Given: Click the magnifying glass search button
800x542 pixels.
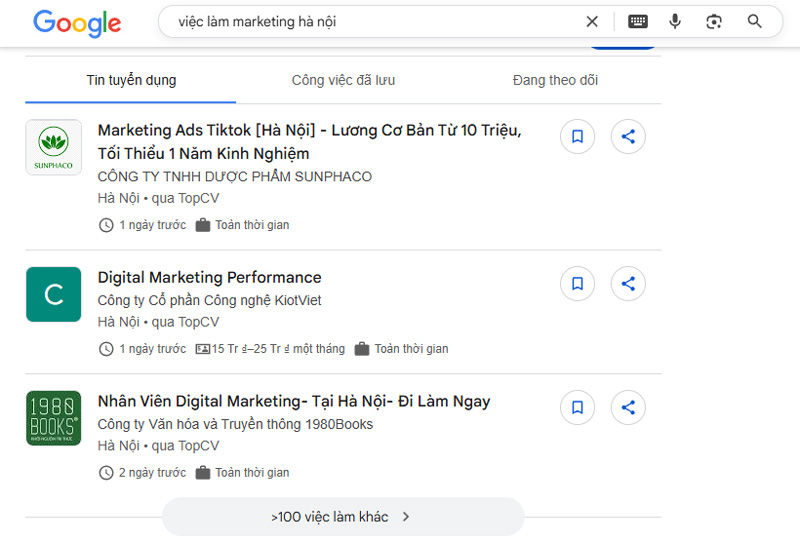Looking at the screenshot, I should 755,21.
